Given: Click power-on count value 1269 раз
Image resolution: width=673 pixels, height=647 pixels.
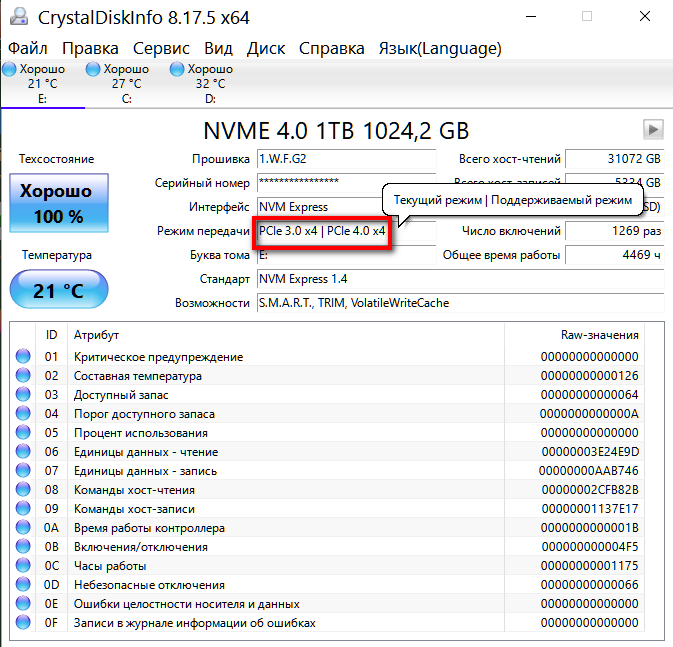Looking at the screenshot, I should [615, 231].
